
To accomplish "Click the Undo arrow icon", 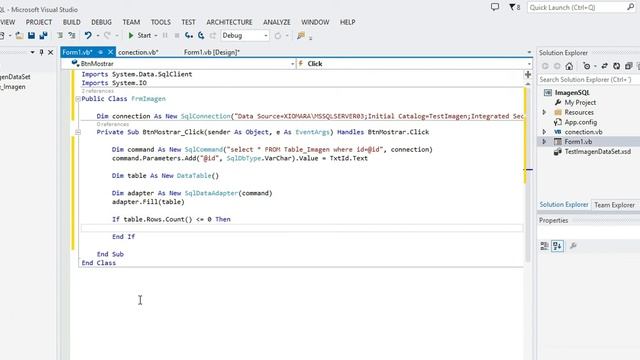I will 88,36.
